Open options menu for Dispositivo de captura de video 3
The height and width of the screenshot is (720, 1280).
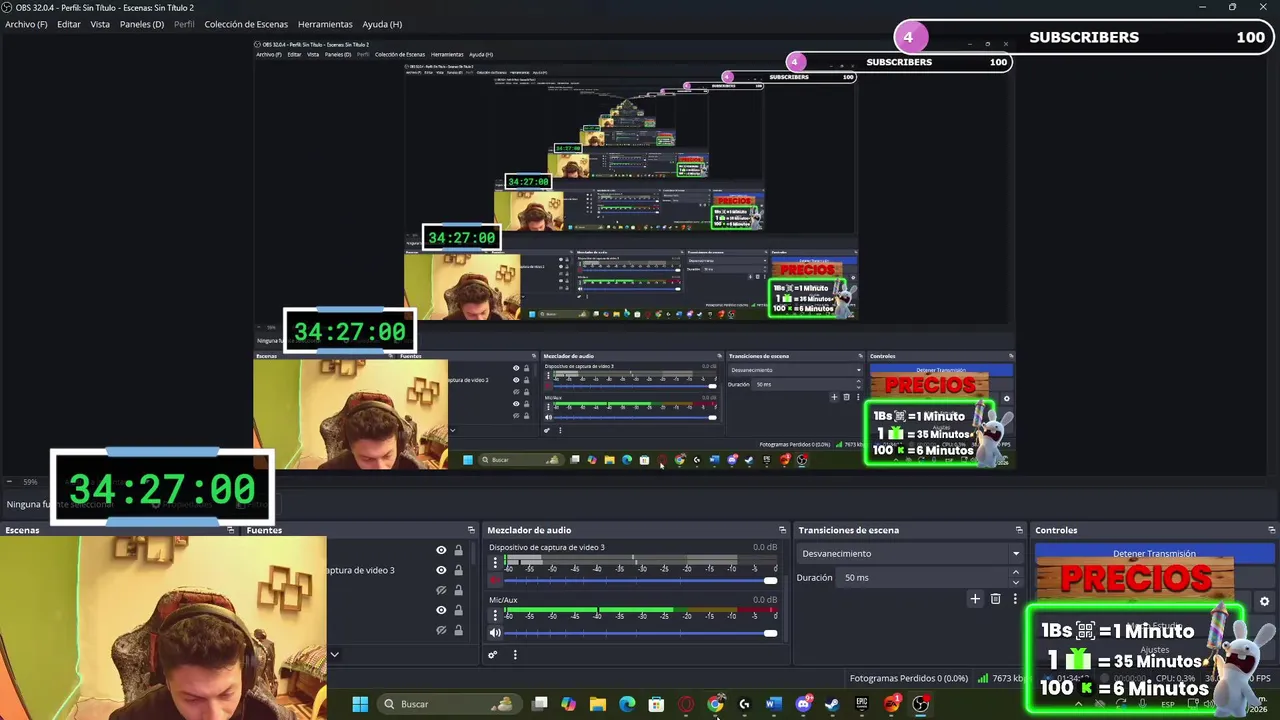(495, 563)
